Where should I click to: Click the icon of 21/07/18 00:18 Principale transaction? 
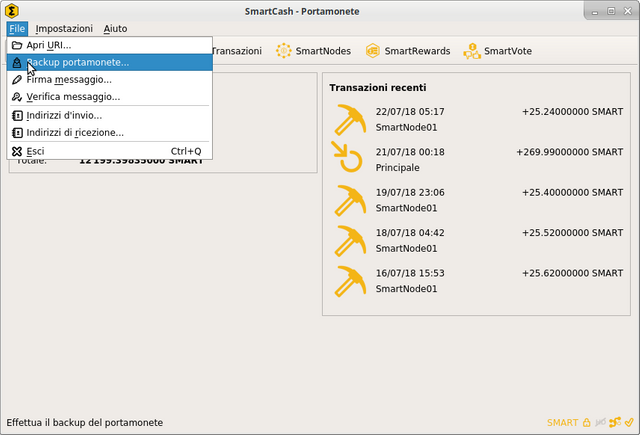347,157
